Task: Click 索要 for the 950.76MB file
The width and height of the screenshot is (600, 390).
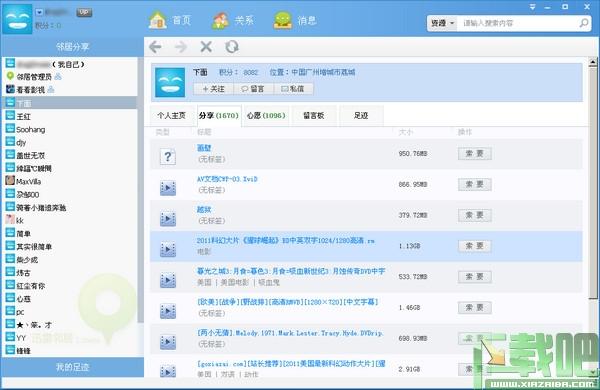Action: (474, 153)
